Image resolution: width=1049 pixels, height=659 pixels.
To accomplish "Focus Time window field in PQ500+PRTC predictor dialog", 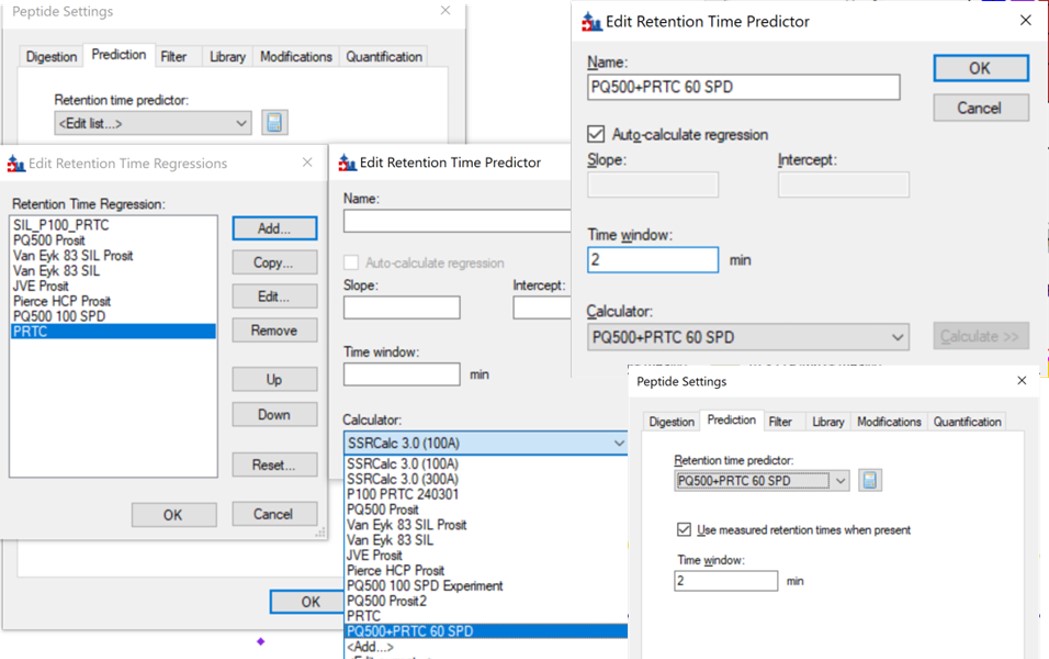I will coord(653,260).
